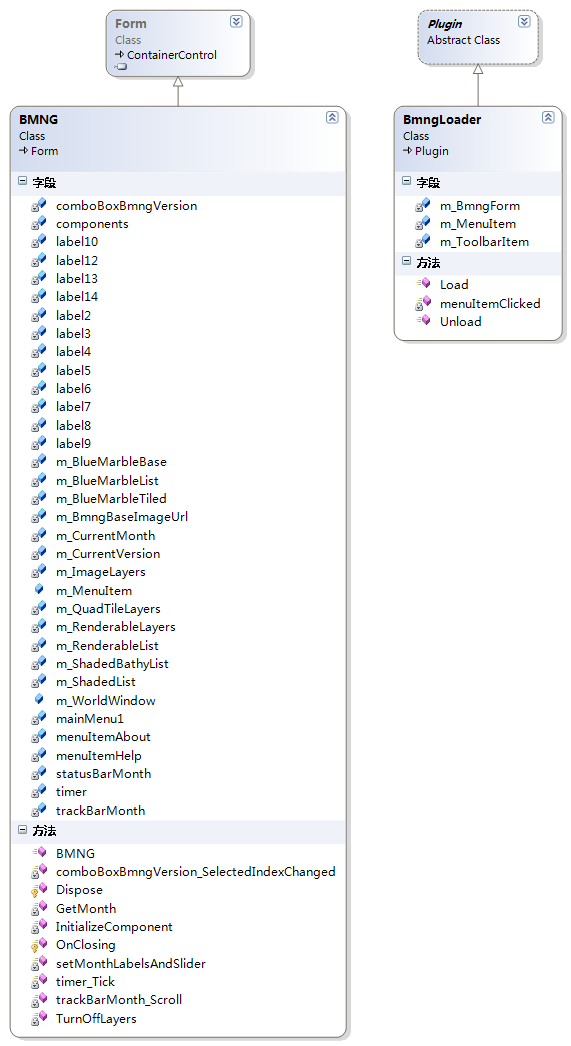Click the method icon beside timer_Tick
Image resolution: width=571 pixels, height=1046 pixels.
coord(39,981)
